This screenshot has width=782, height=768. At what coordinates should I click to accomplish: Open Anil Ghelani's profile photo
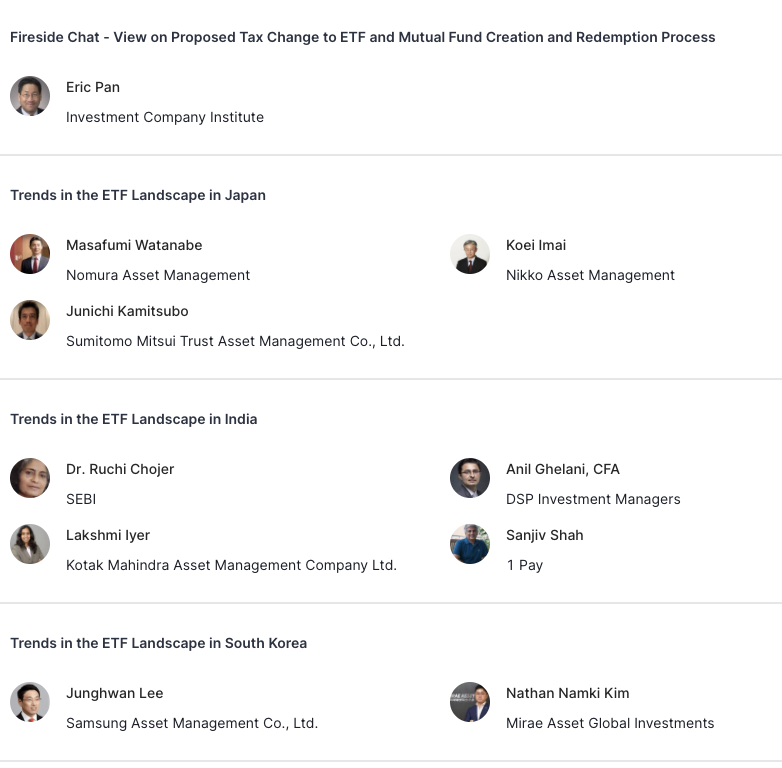[x=470, y=478]
